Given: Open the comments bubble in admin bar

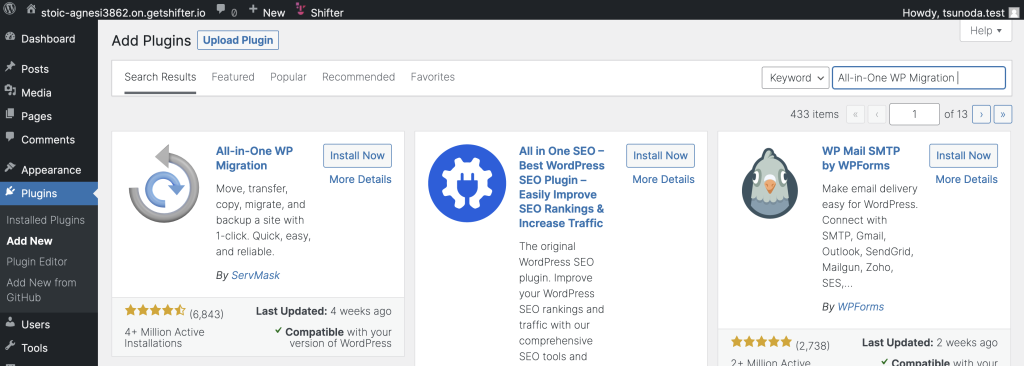Looking at the screenshot, I should 221,10.
